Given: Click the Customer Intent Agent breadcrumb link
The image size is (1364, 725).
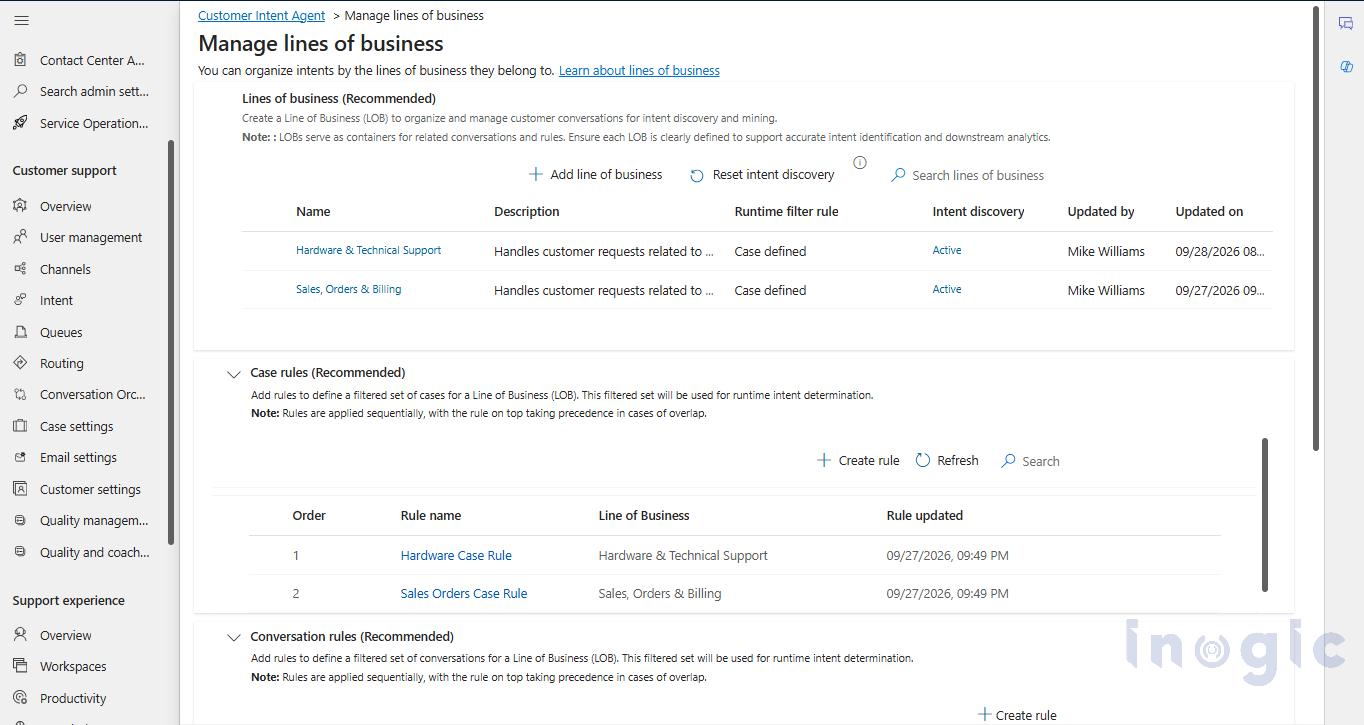Looking at the screenshot, I should pyautogui.click(x=261, y=15).
